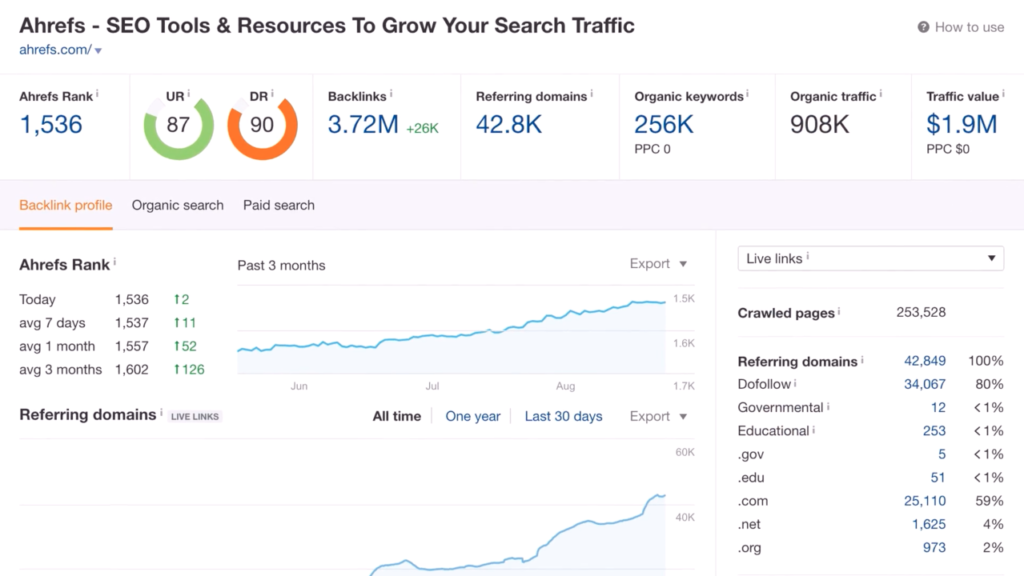Image resolution: width=1024 pixels, height=576 pixels.
Task: Click the avg 3 months rank row
Action: pyautogui.click(x=112, y=370)
